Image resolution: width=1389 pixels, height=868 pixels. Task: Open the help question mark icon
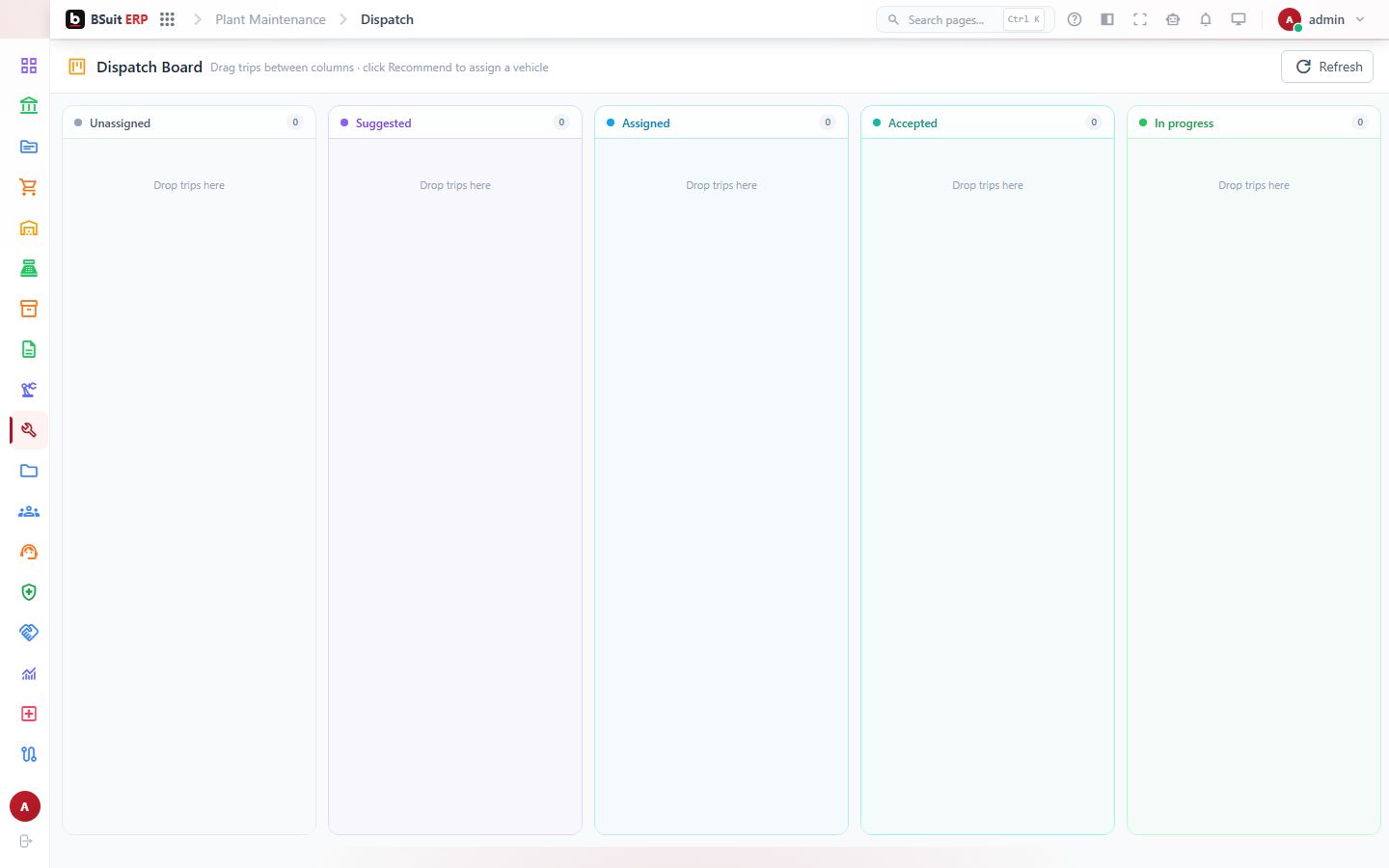[x=1075, y=19]
